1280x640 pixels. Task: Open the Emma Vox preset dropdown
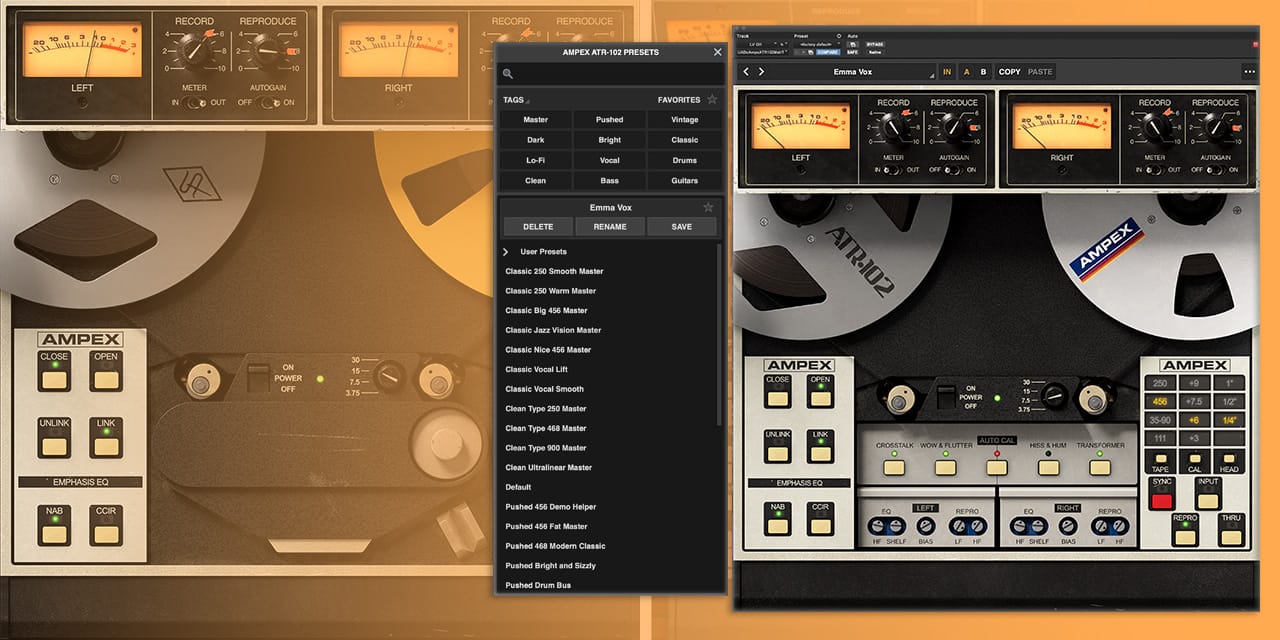coord(855,70)
